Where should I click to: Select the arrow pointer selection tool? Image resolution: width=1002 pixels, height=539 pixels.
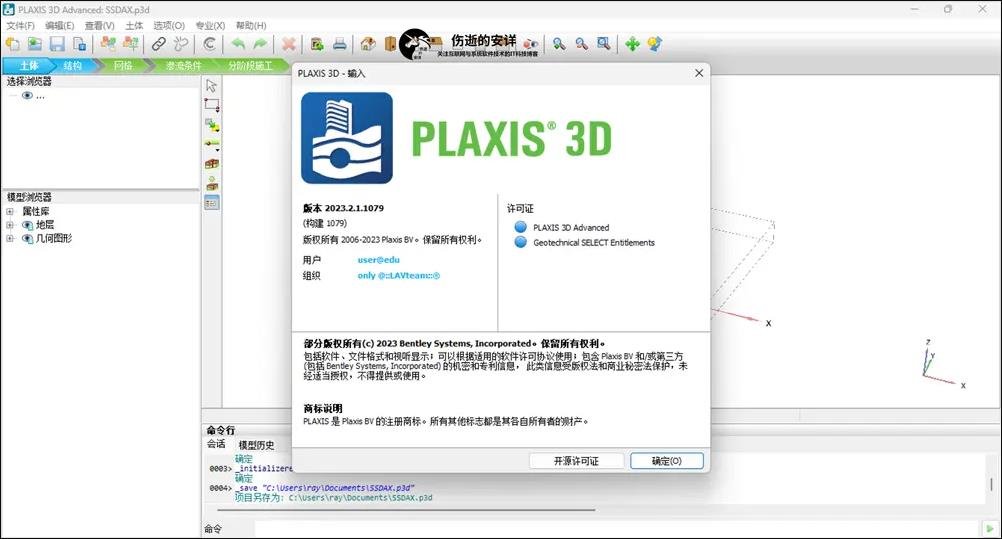pyautogui.click(x=212, y=86)
